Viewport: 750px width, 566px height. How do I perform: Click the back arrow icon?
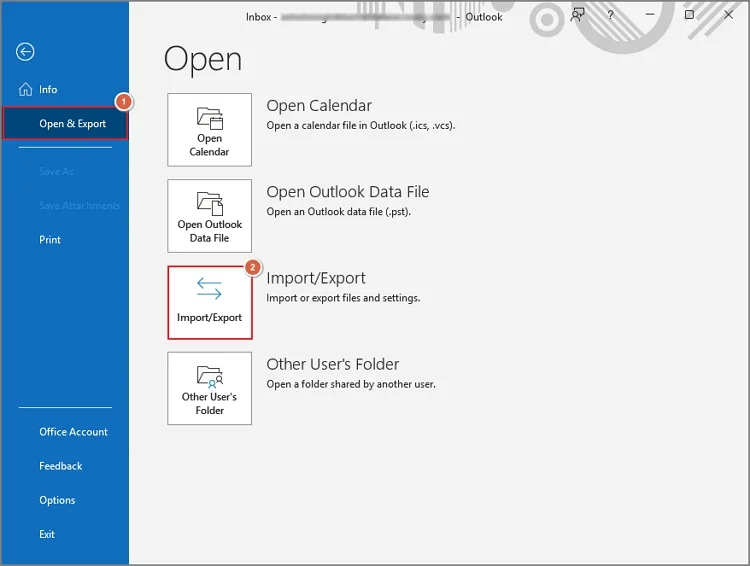click(25, 52)
